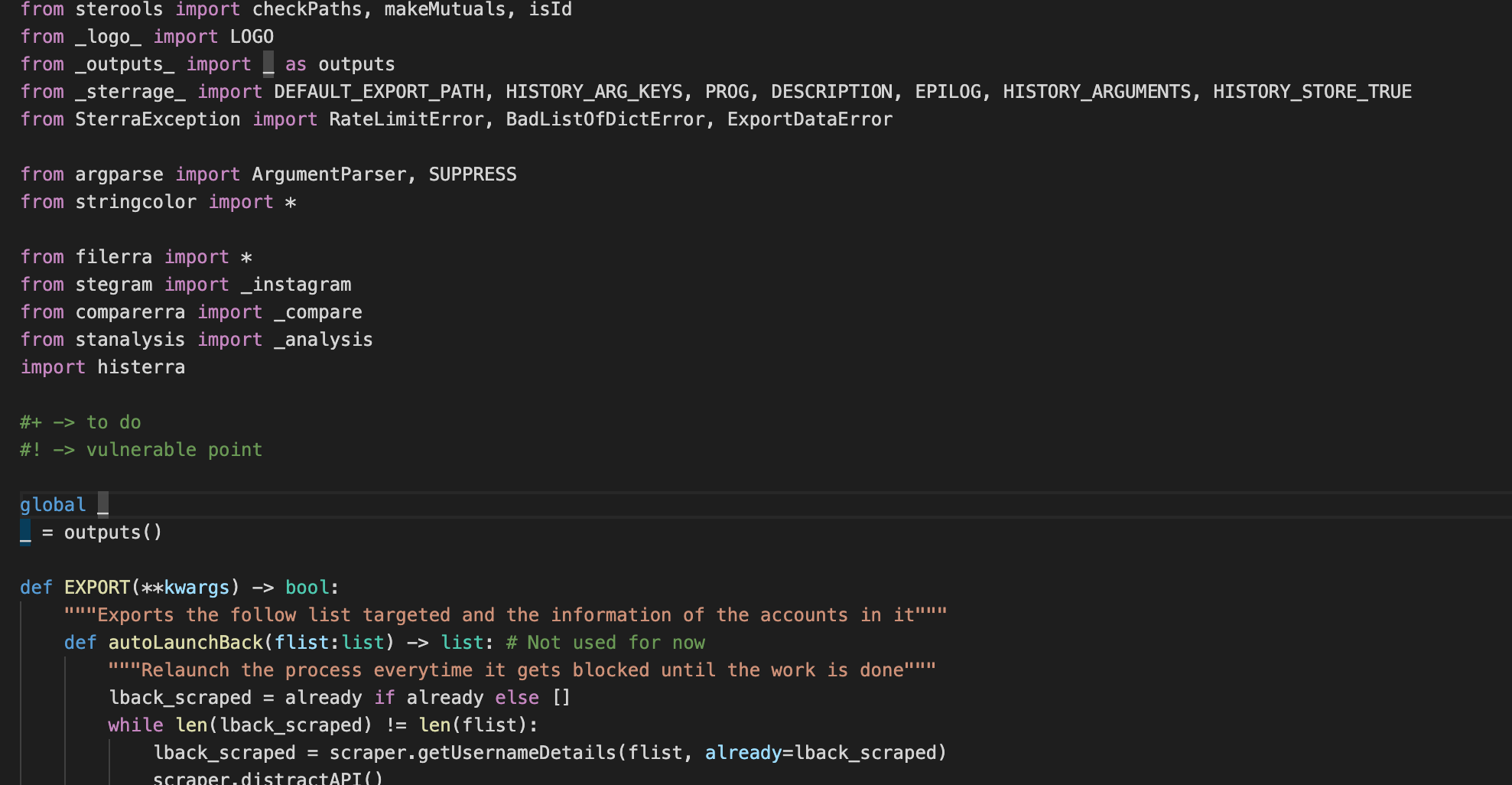Screen dimensions: 1512x785
Task: Click _instagram in the stegram import line
Action: 296,284
